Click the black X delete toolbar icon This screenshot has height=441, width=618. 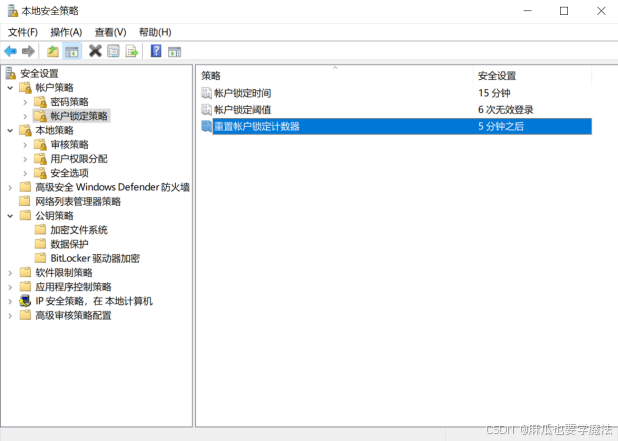click(x=95, y=51)
